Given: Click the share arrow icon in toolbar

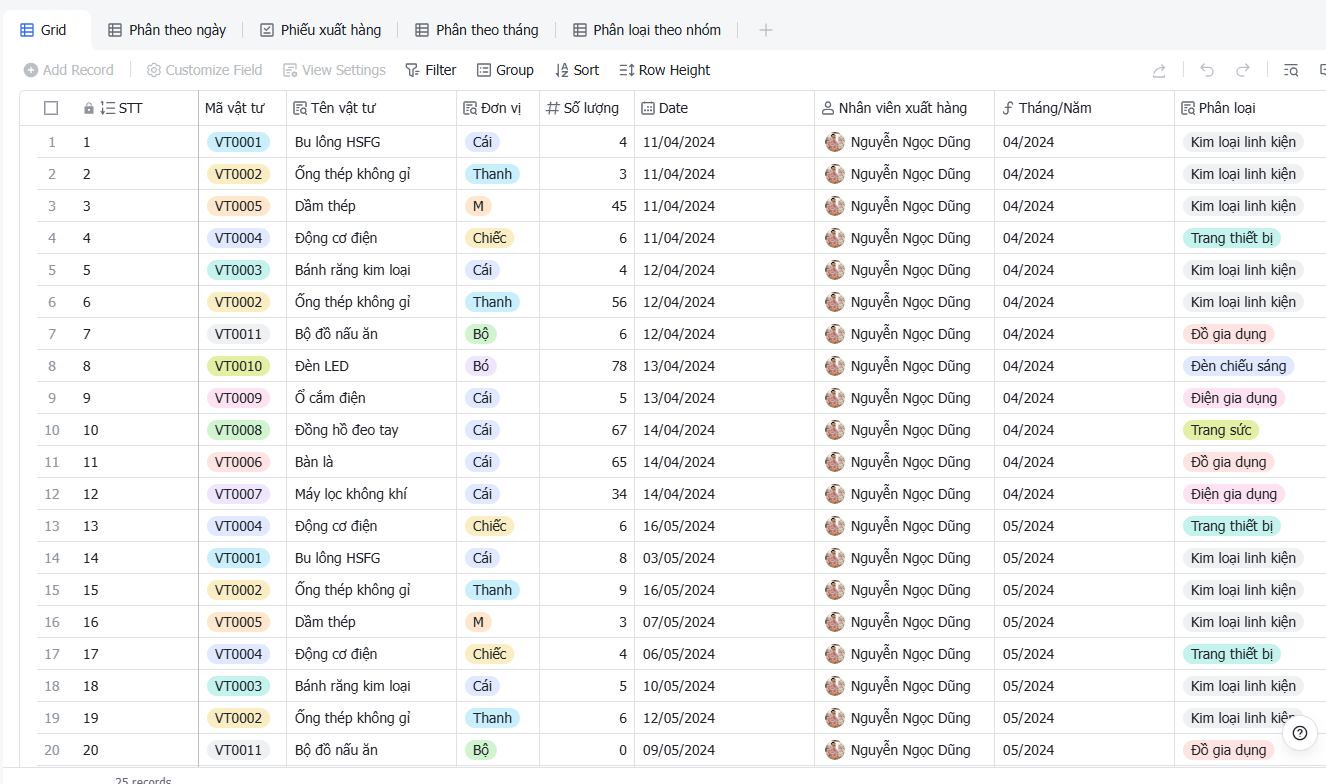Looking at the screenshot, I should coord(1159,70).
